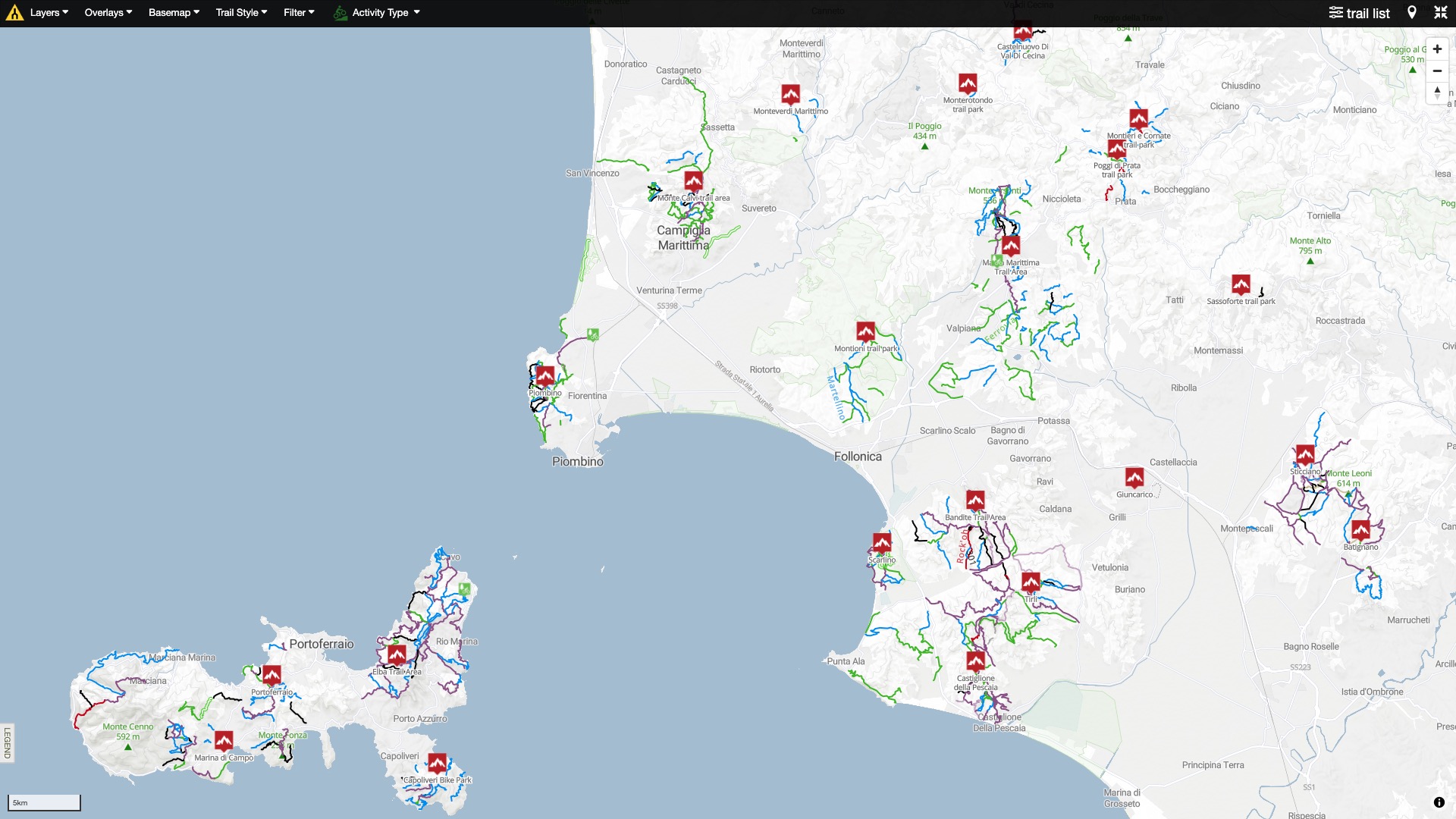
Task: Click the 5km scale bar
Action: click(x=44, y=802)
